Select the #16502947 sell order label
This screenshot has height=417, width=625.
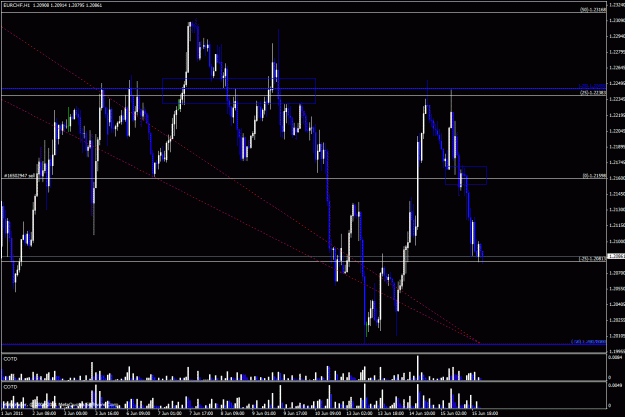click(20, 175)
